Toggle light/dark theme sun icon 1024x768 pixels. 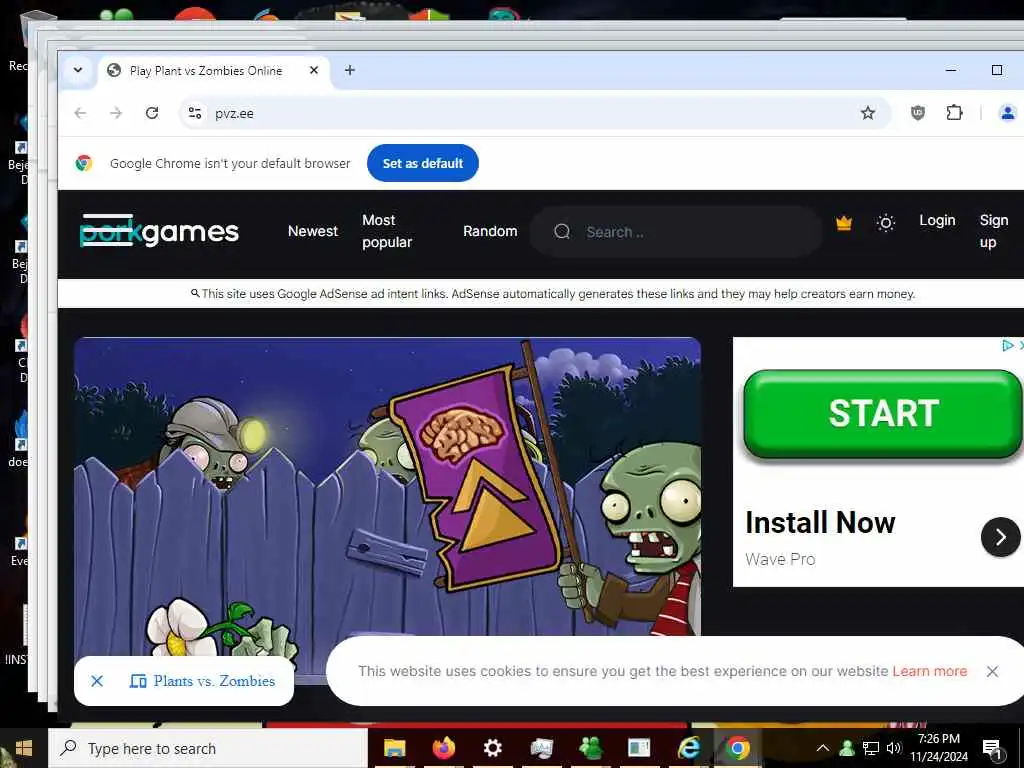886,223
